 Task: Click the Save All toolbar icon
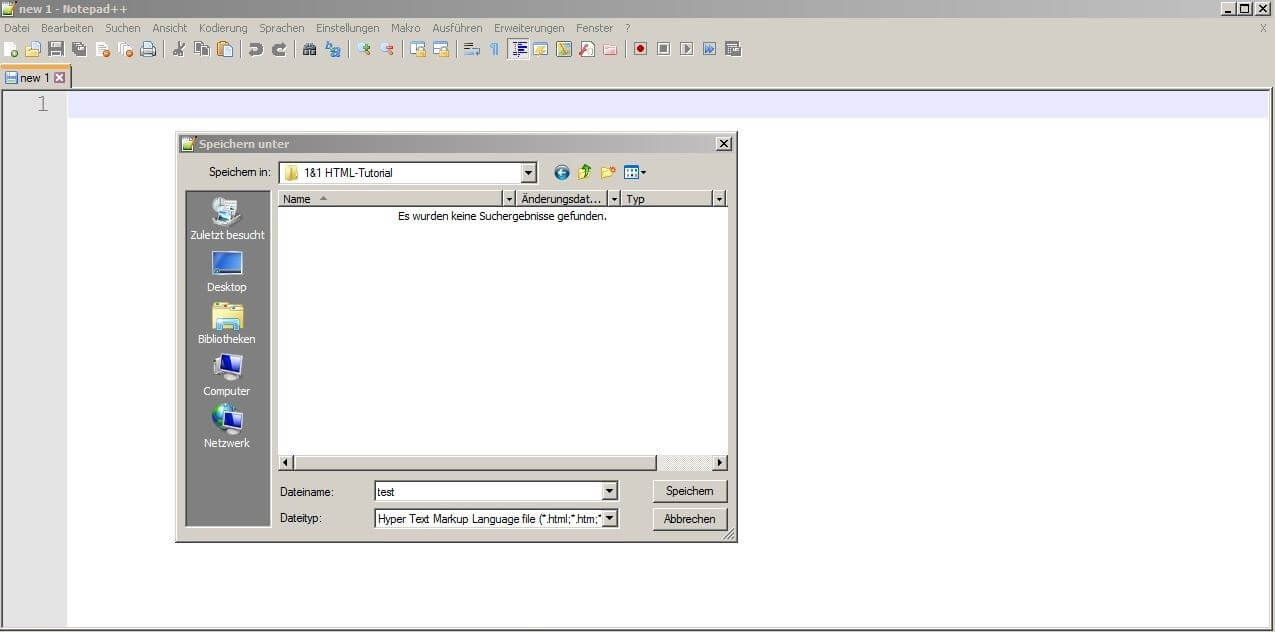click(x=79, y=49)
